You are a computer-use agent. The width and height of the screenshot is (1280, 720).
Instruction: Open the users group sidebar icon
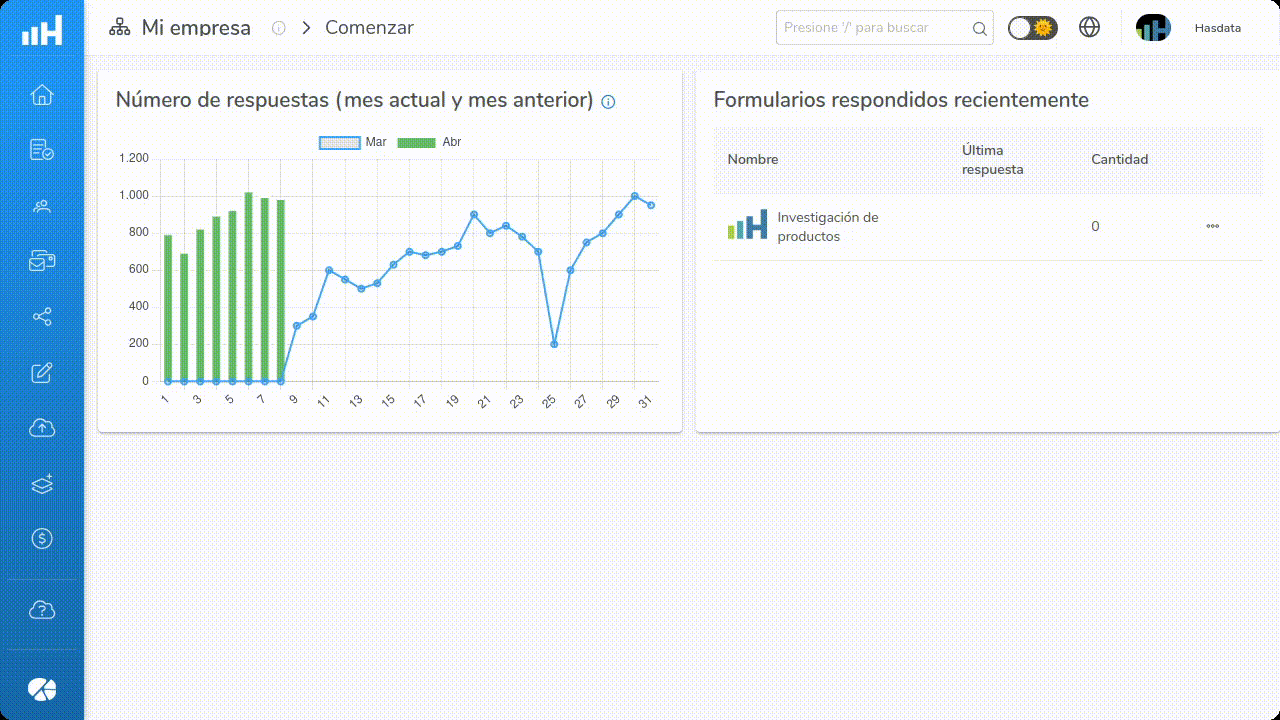[x=42, y=206]
